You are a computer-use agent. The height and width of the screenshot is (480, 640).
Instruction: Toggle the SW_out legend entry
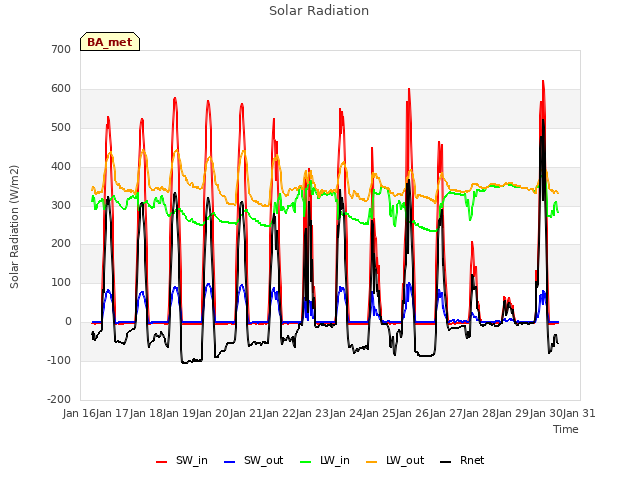[x=253, y=460]
